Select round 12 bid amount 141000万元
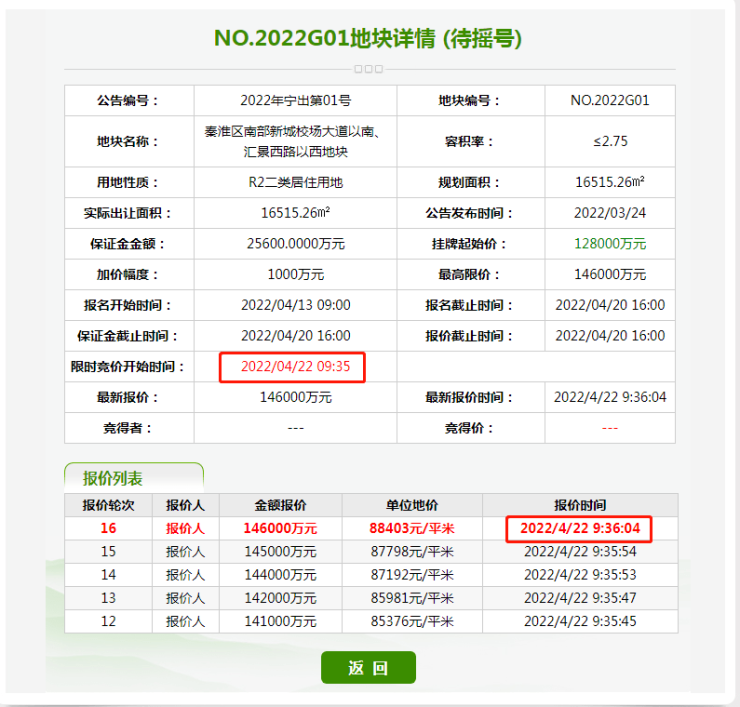The image size is (740, 707). click(279, 621)
